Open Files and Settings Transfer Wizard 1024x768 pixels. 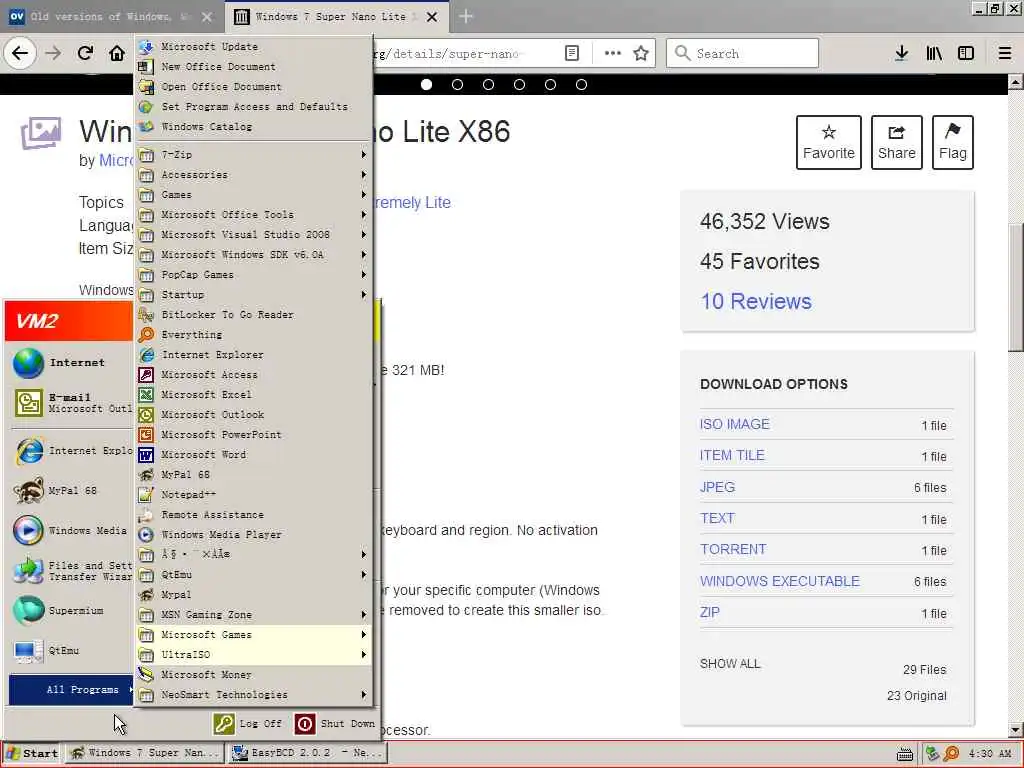tap(71, 571)
